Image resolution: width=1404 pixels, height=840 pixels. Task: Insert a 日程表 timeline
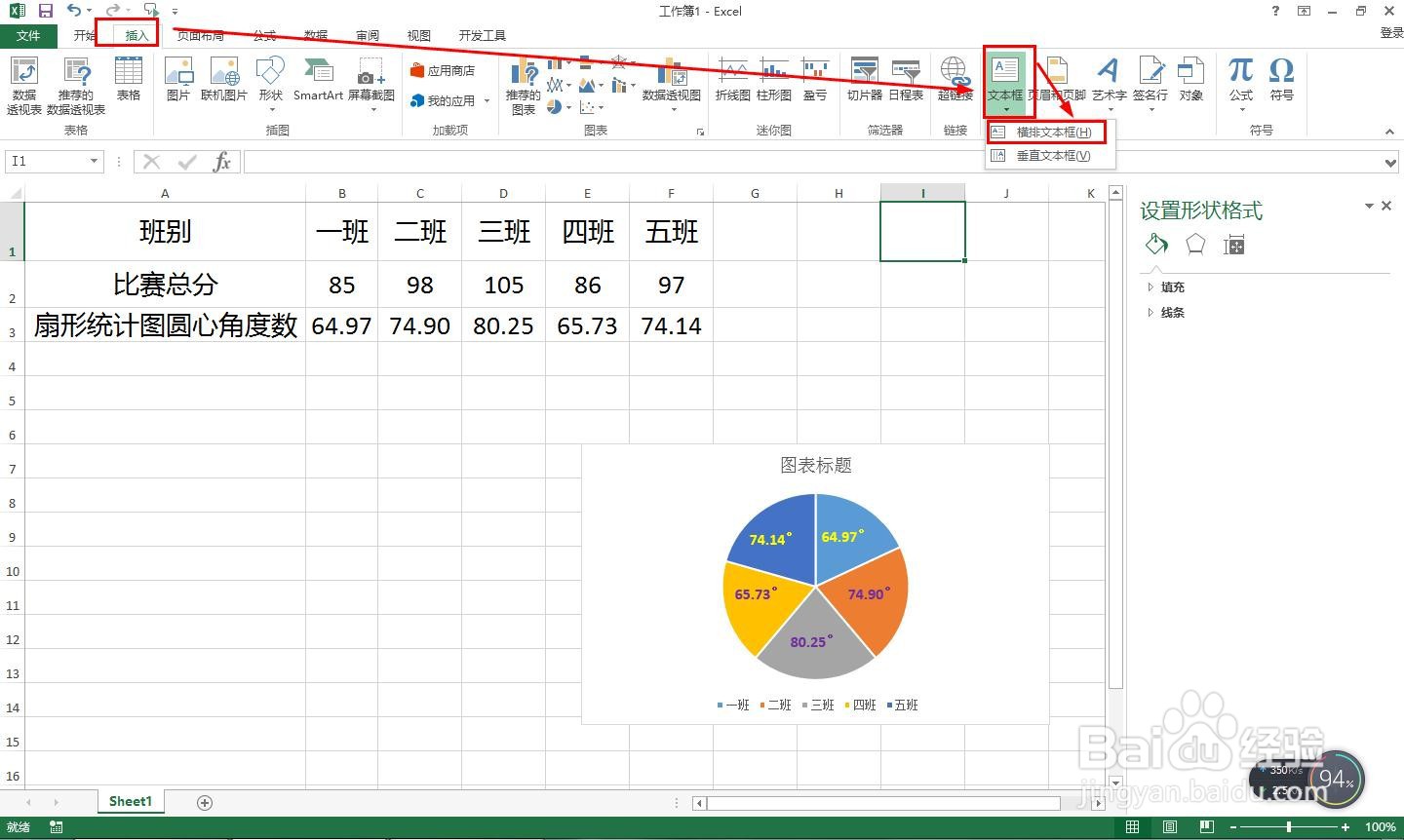[906, 79]
